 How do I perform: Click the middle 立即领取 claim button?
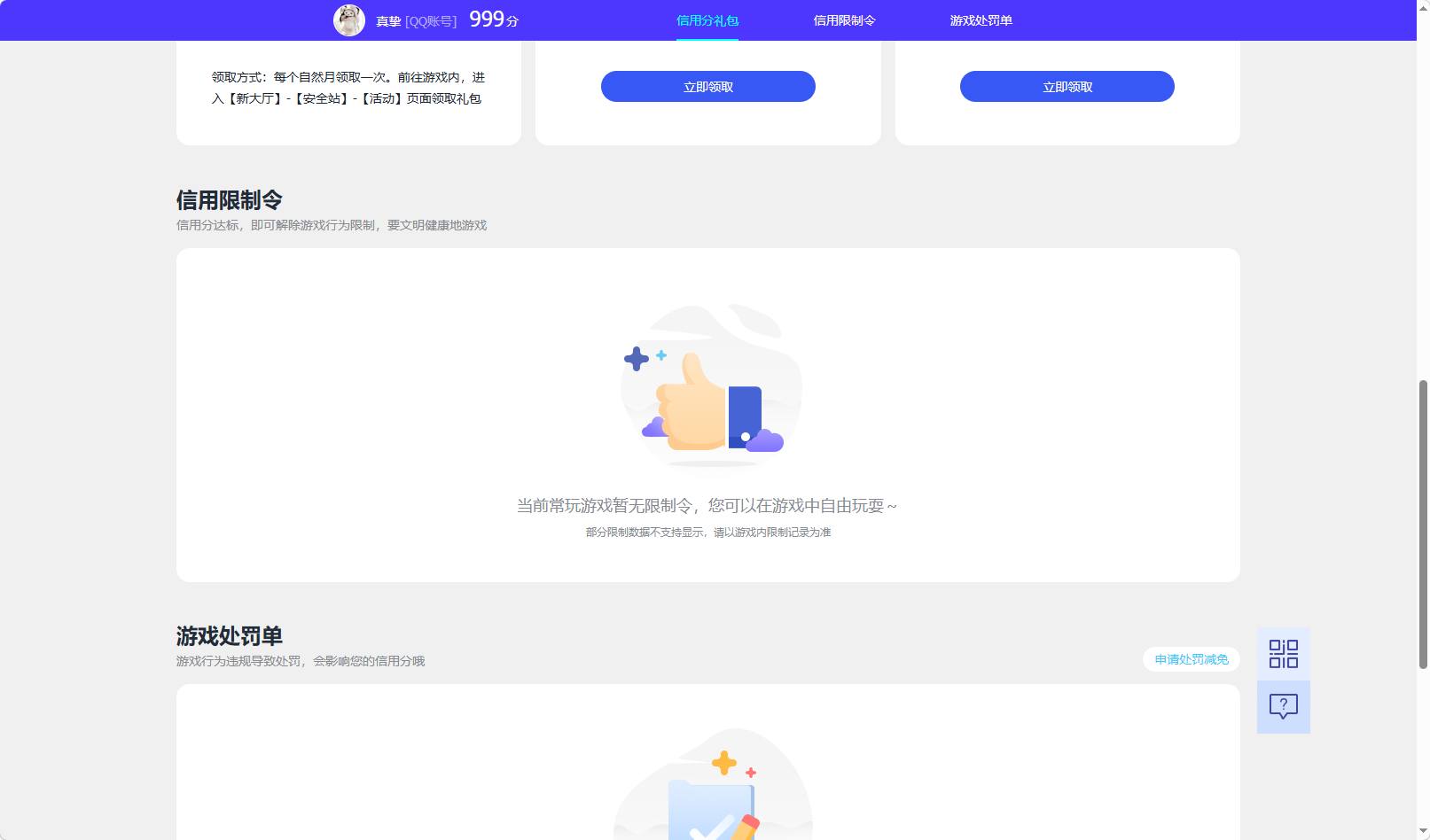[x=707, y=86]
